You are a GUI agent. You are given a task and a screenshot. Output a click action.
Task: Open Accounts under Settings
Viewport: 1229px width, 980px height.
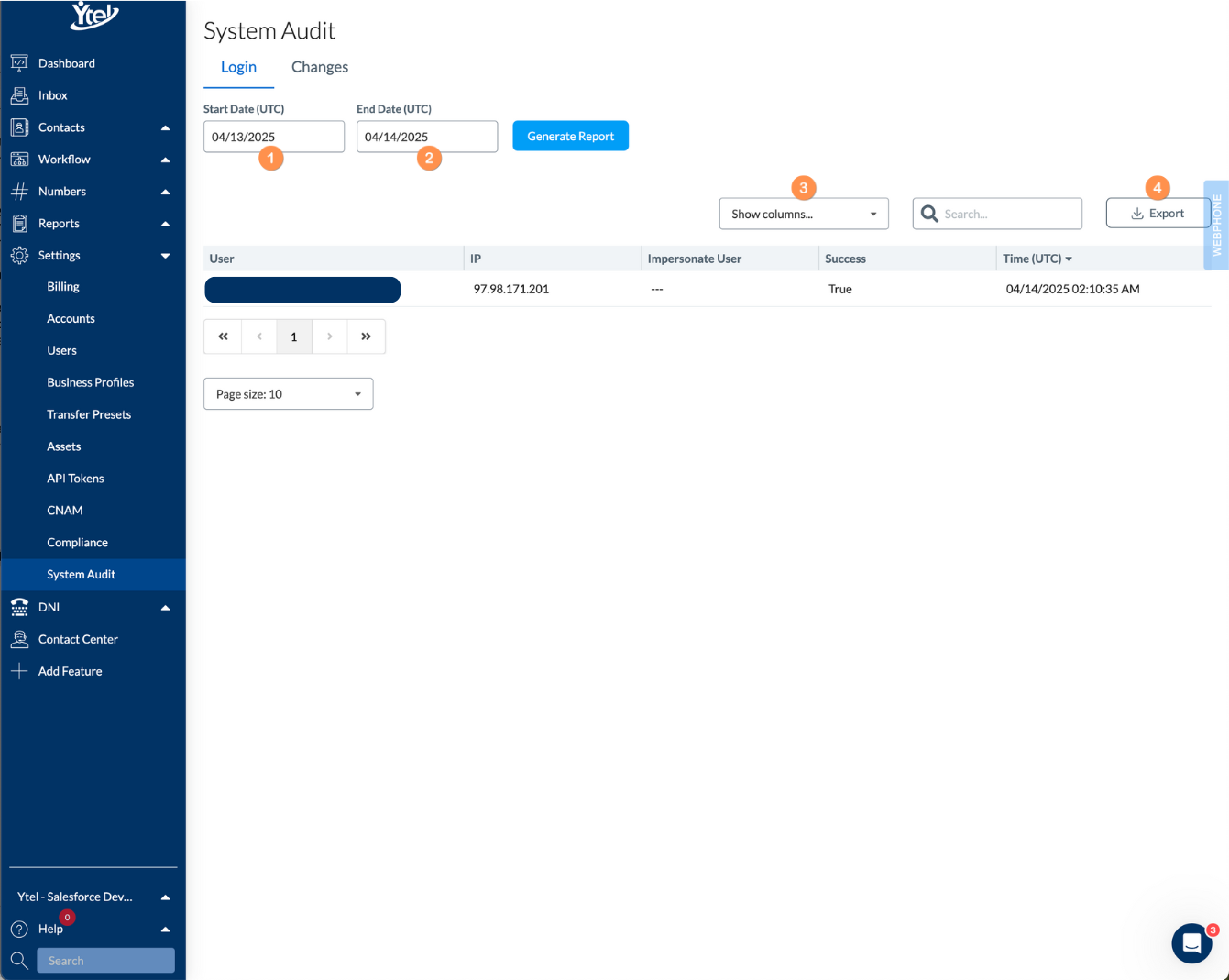pos(71,319)
